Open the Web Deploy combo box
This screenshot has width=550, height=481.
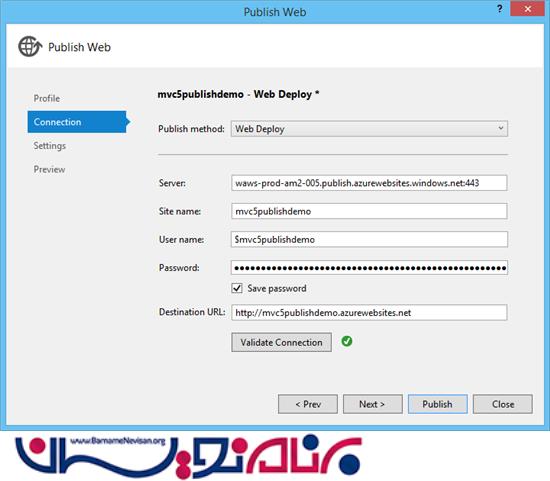point(369,129)
